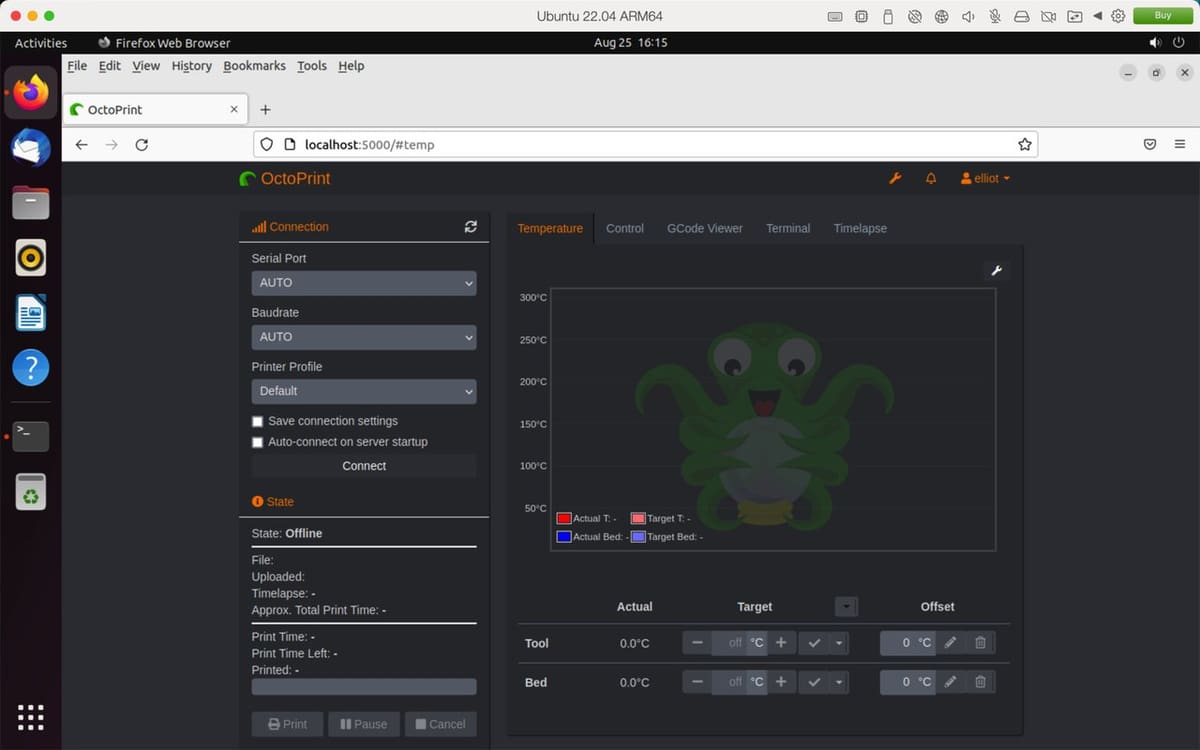The width and height of the screenshot is (1200, 750).
Task: Edit Tool offset pencil icon
Action: pos(950,643)
